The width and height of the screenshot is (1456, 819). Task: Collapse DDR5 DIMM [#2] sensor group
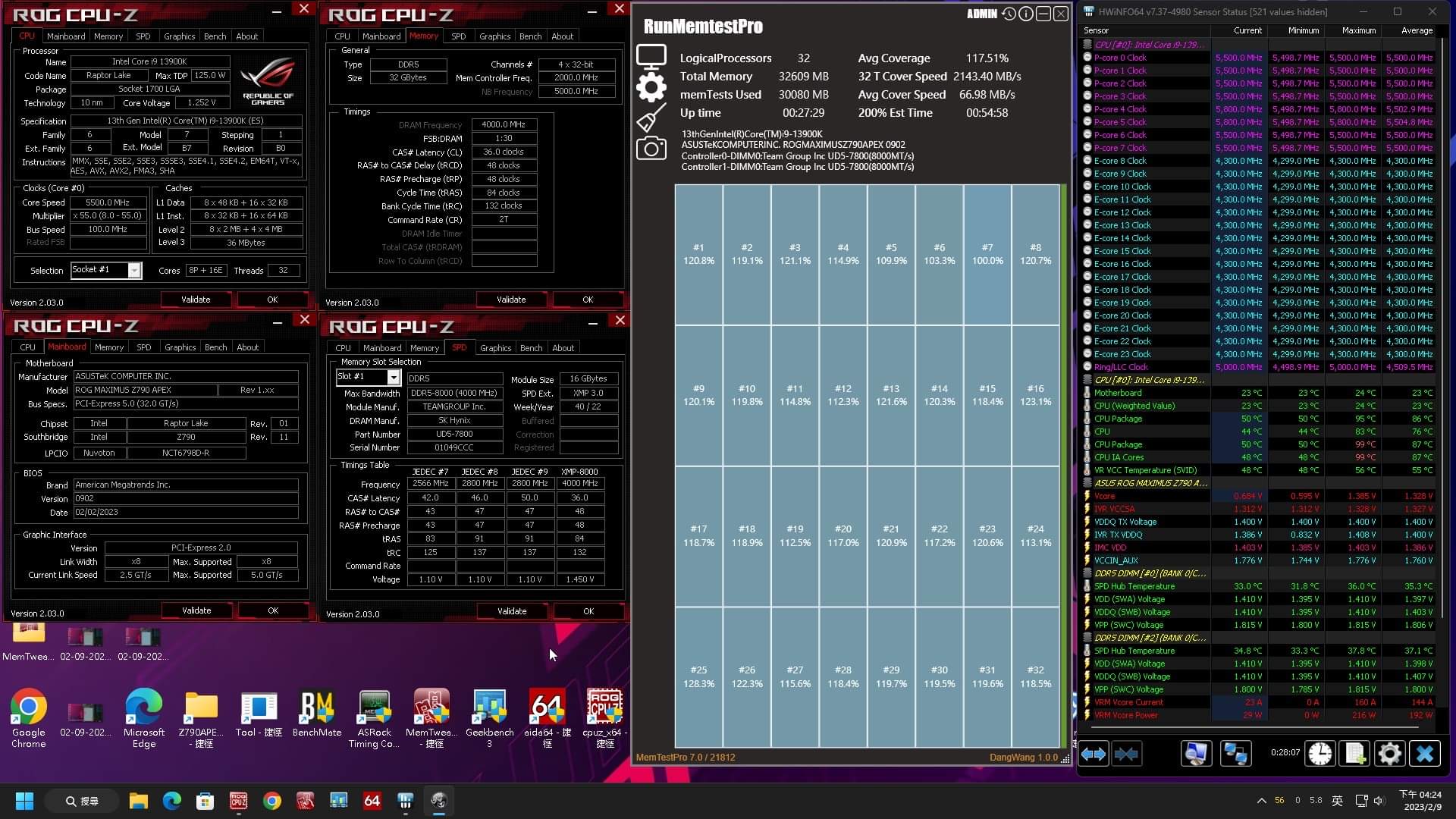[x=1087, y=638]
